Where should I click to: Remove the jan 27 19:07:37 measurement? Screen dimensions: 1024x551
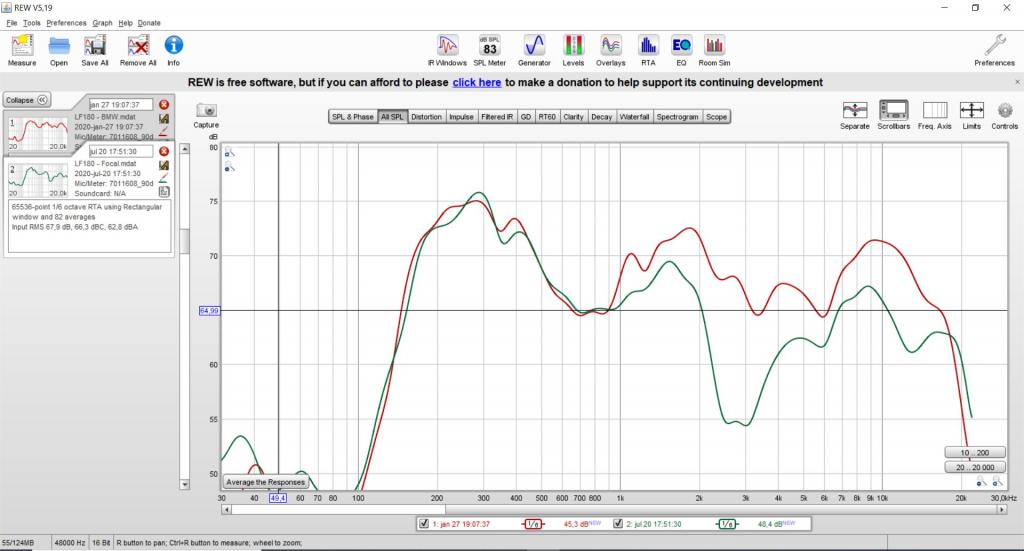point(164,104)
